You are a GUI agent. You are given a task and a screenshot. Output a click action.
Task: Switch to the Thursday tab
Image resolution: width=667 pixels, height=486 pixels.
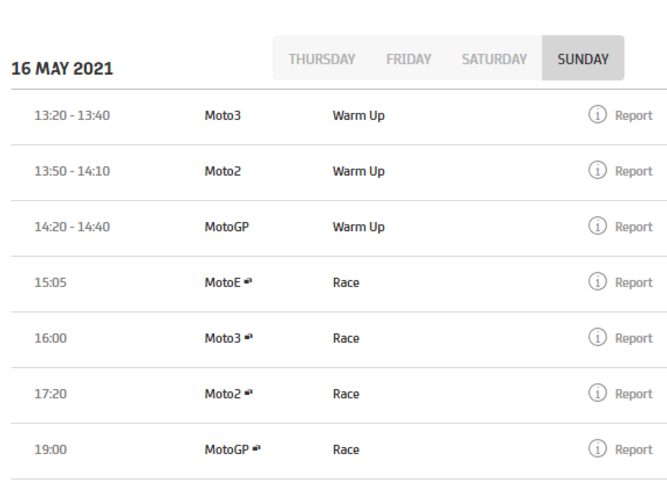click(x=321, y=59)
